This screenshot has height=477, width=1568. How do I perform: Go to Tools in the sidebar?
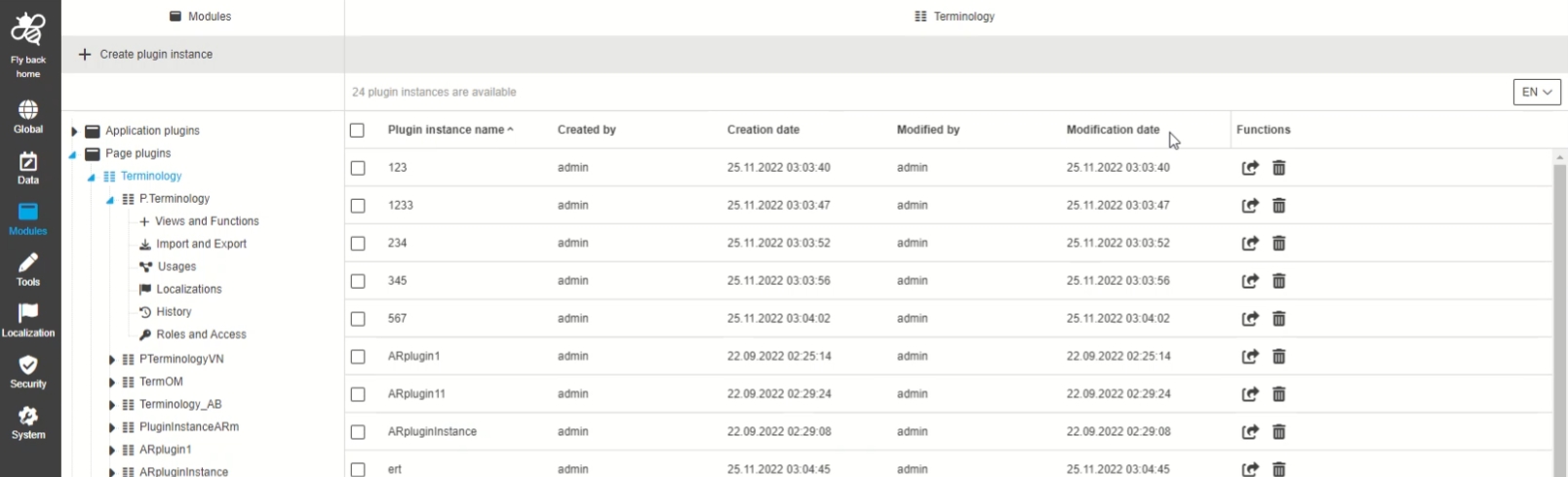pos(28,269)
